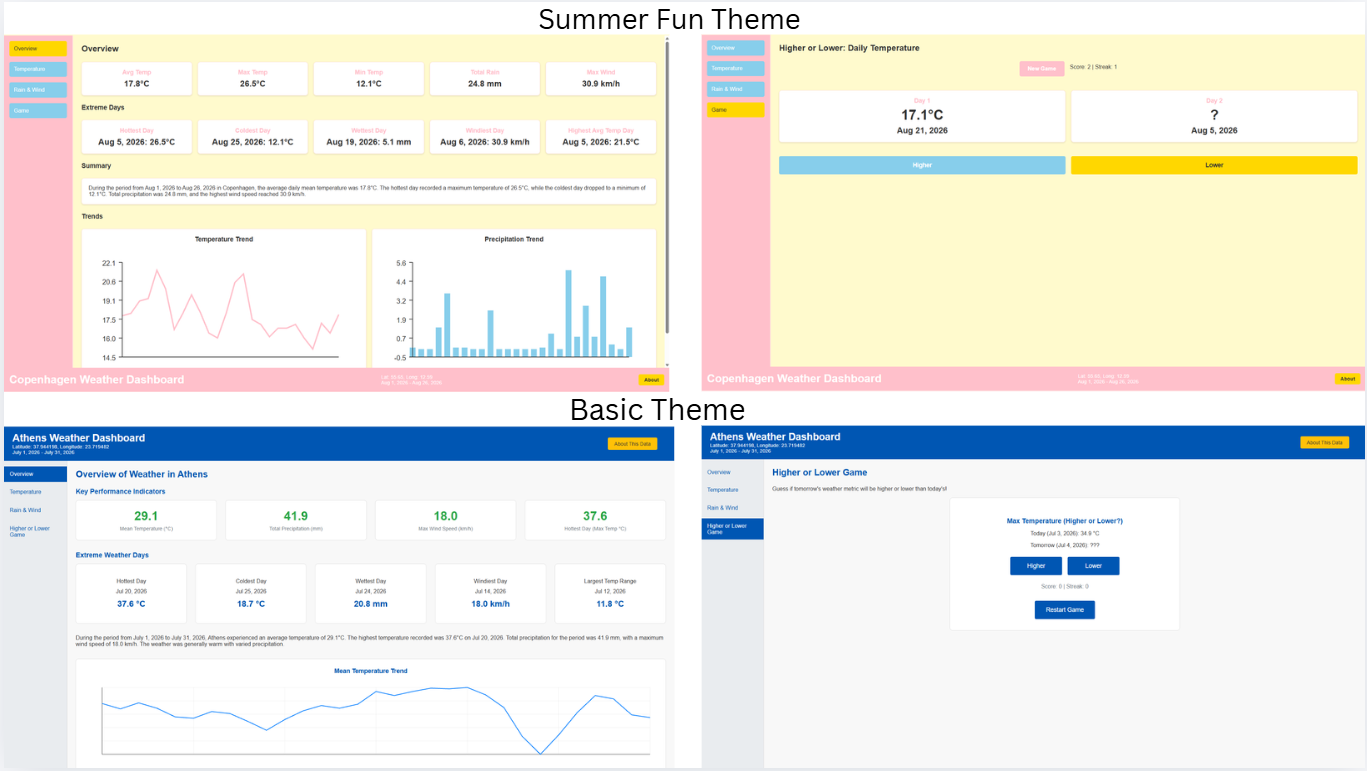Select the Windiest Day Aug 6, 2026 card
1367x771 pixels.
485,138
